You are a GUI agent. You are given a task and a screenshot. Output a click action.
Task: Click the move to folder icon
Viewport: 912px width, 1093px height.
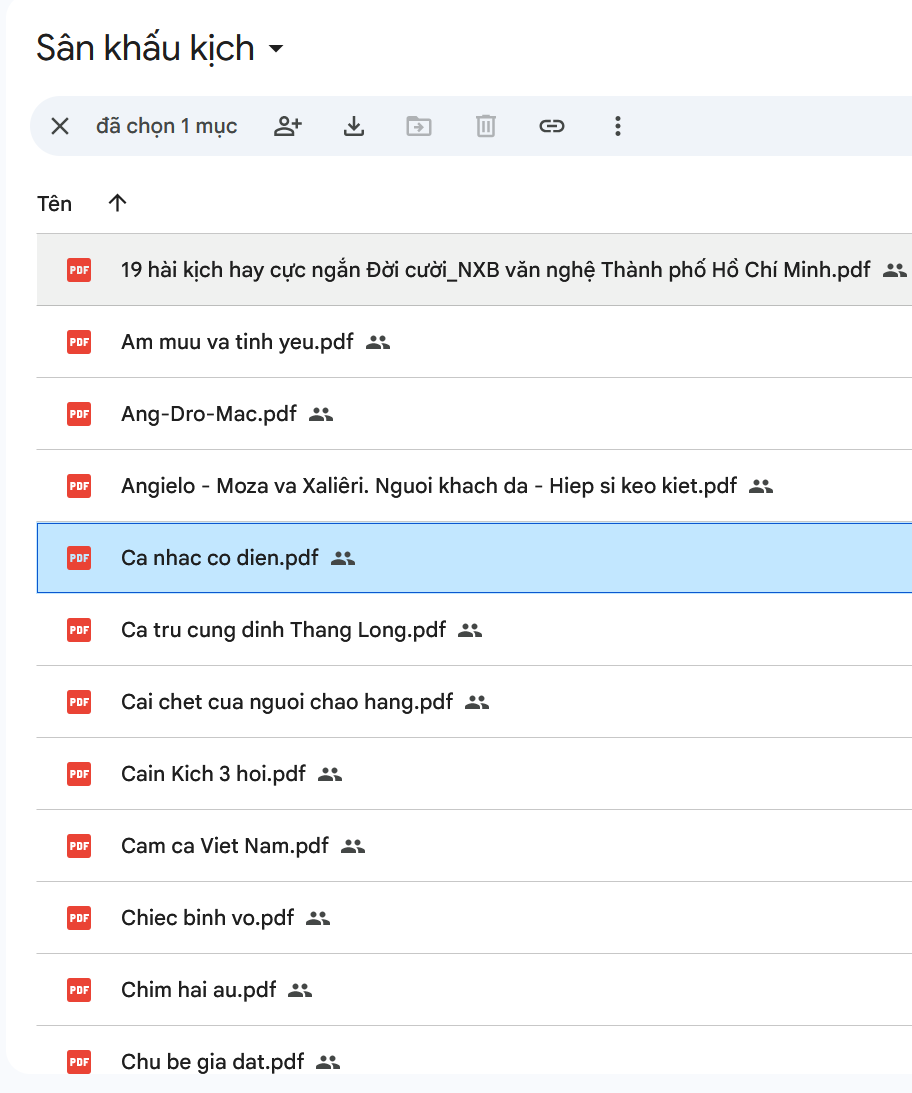[419, 126]
